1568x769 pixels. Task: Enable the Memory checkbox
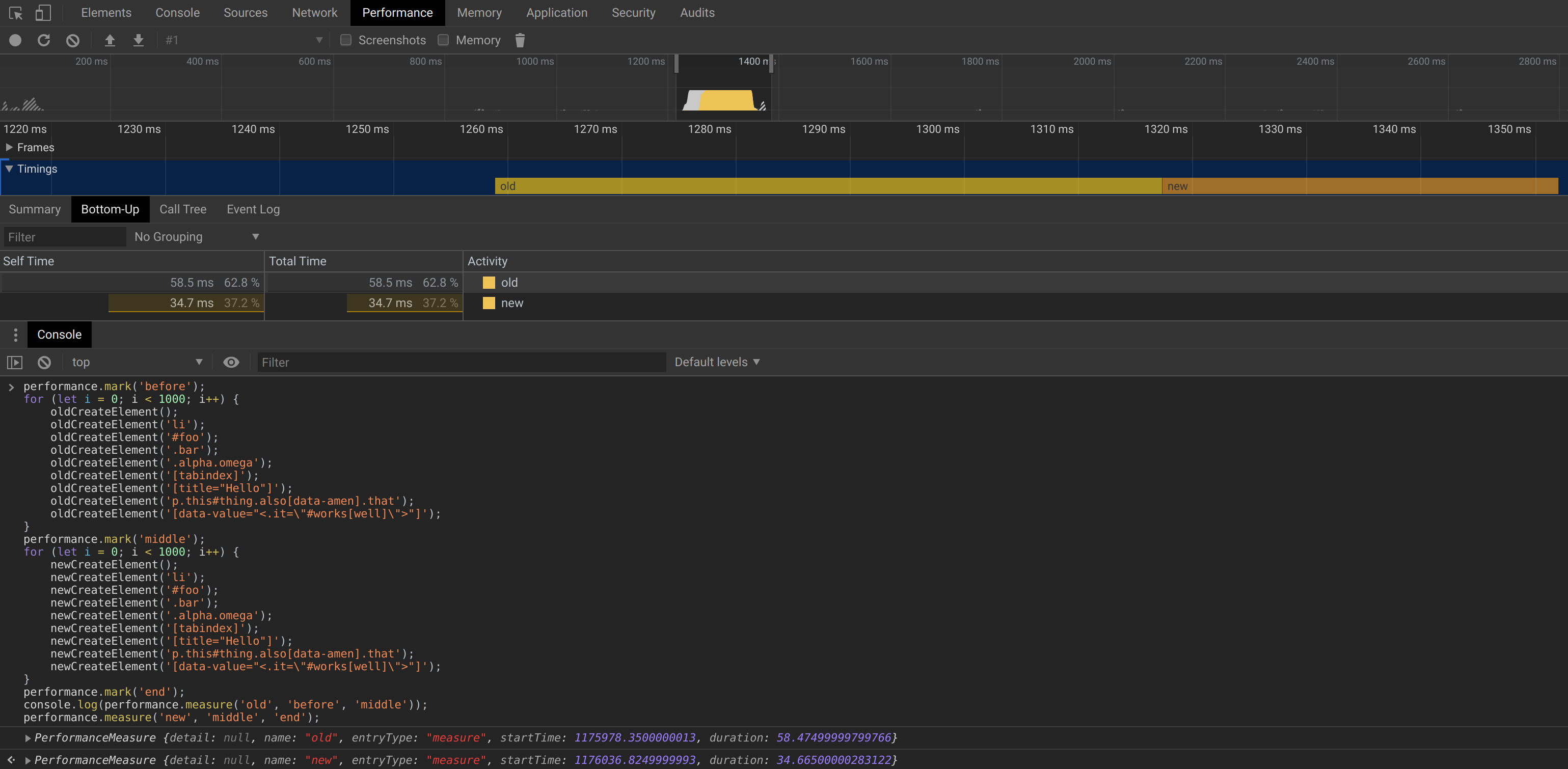click(x=443, y=40)
